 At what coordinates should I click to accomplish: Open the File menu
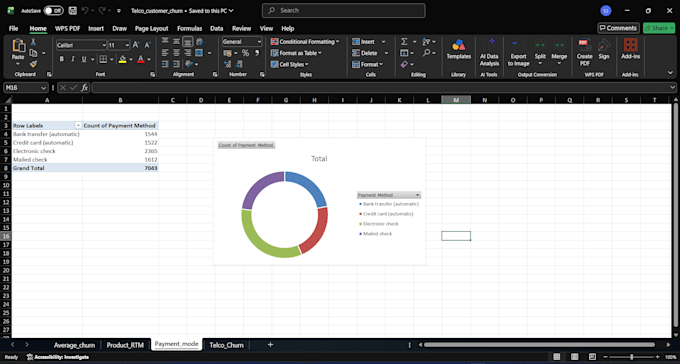pos(13,29)
